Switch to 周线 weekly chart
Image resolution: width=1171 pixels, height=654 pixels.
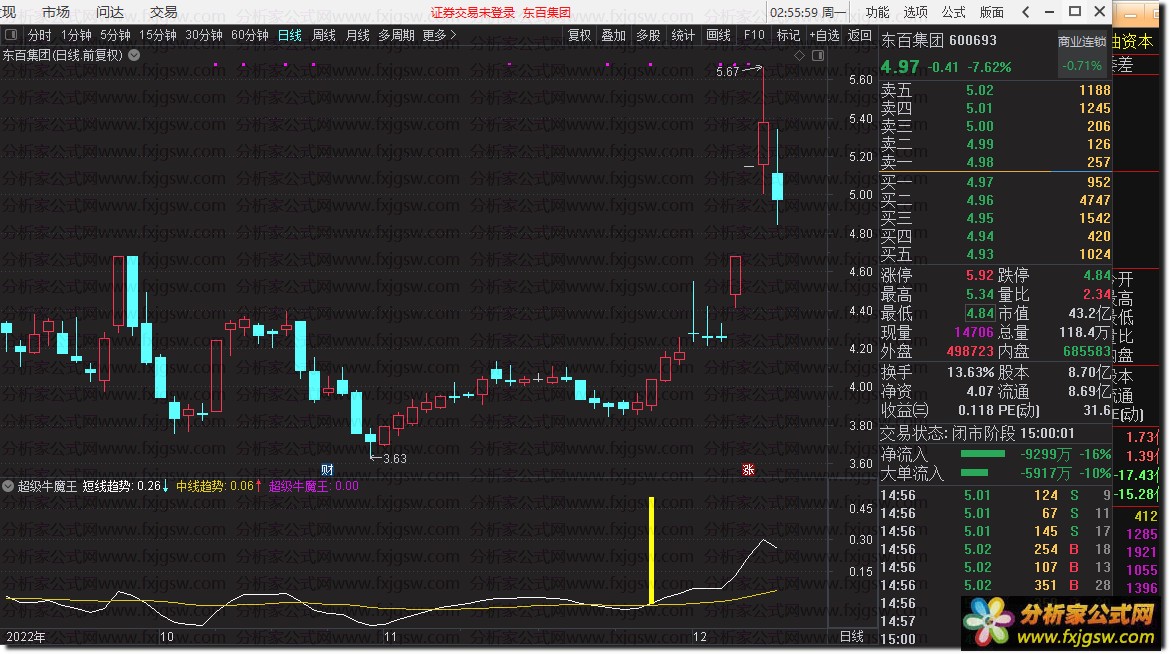[324, 35]
